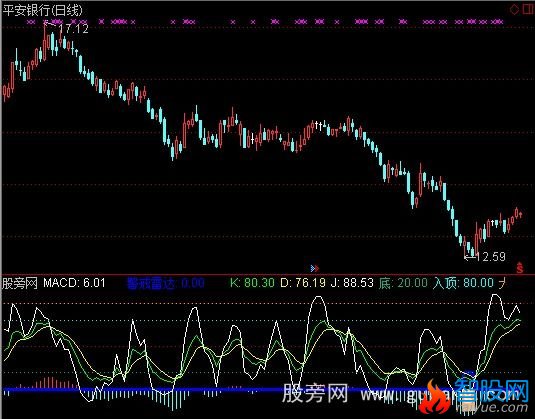Click the red square icon at top right

[x=529, y=9]
